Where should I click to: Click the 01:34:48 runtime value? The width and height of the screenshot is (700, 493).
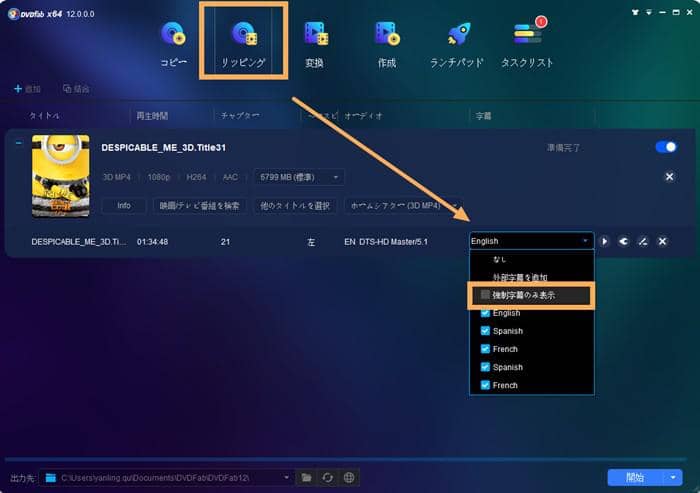(152, 242)
